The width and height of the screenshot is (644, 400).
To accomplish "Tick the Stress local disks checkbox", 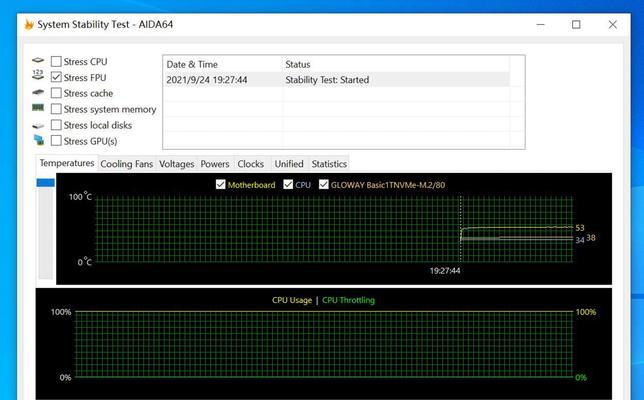I will coord(56,125).
